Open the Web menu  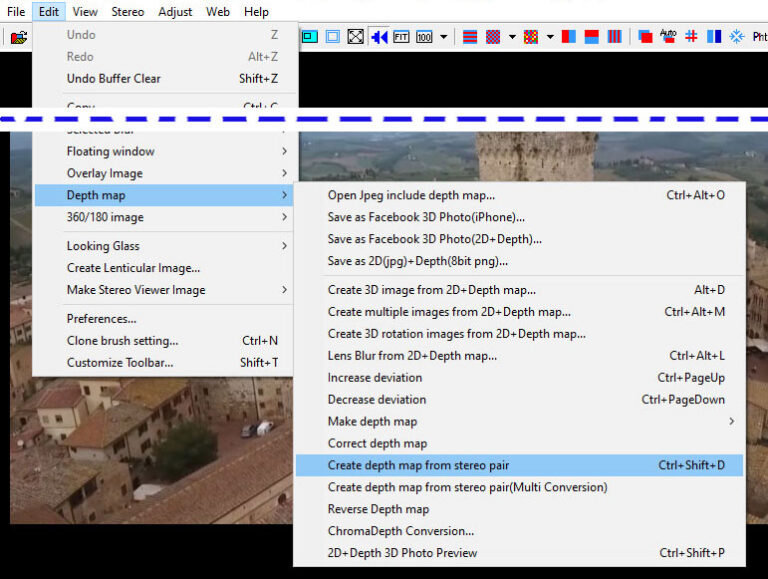[217, 12]
